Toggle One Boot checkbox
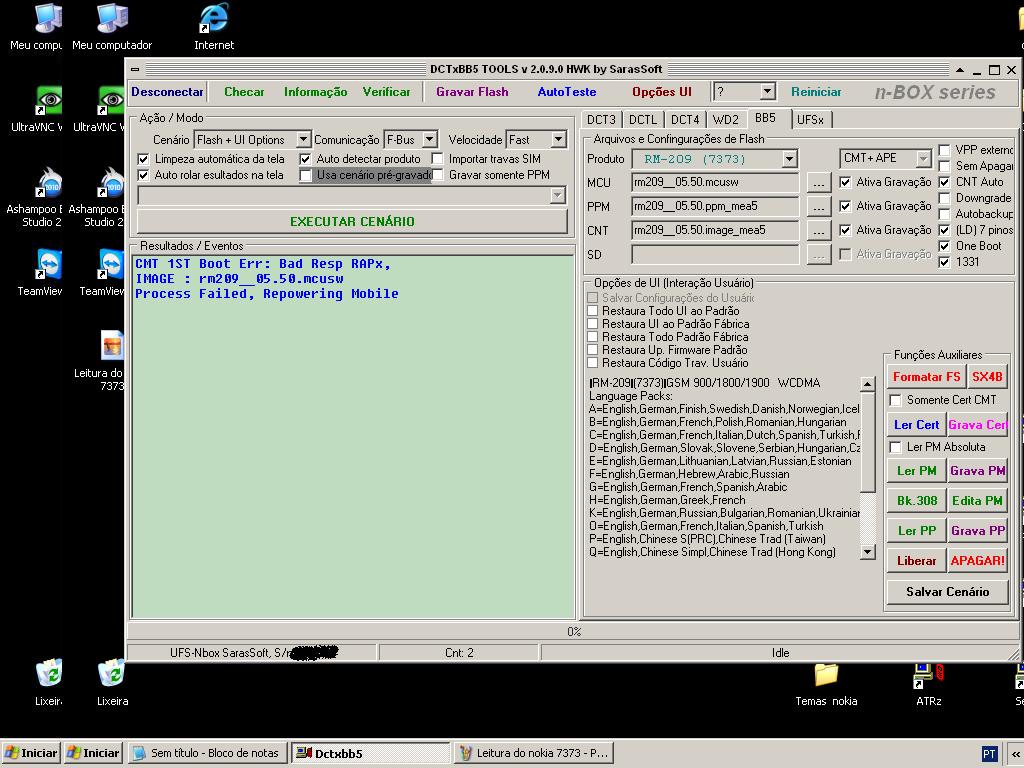1024x768 pixels. 944,246
